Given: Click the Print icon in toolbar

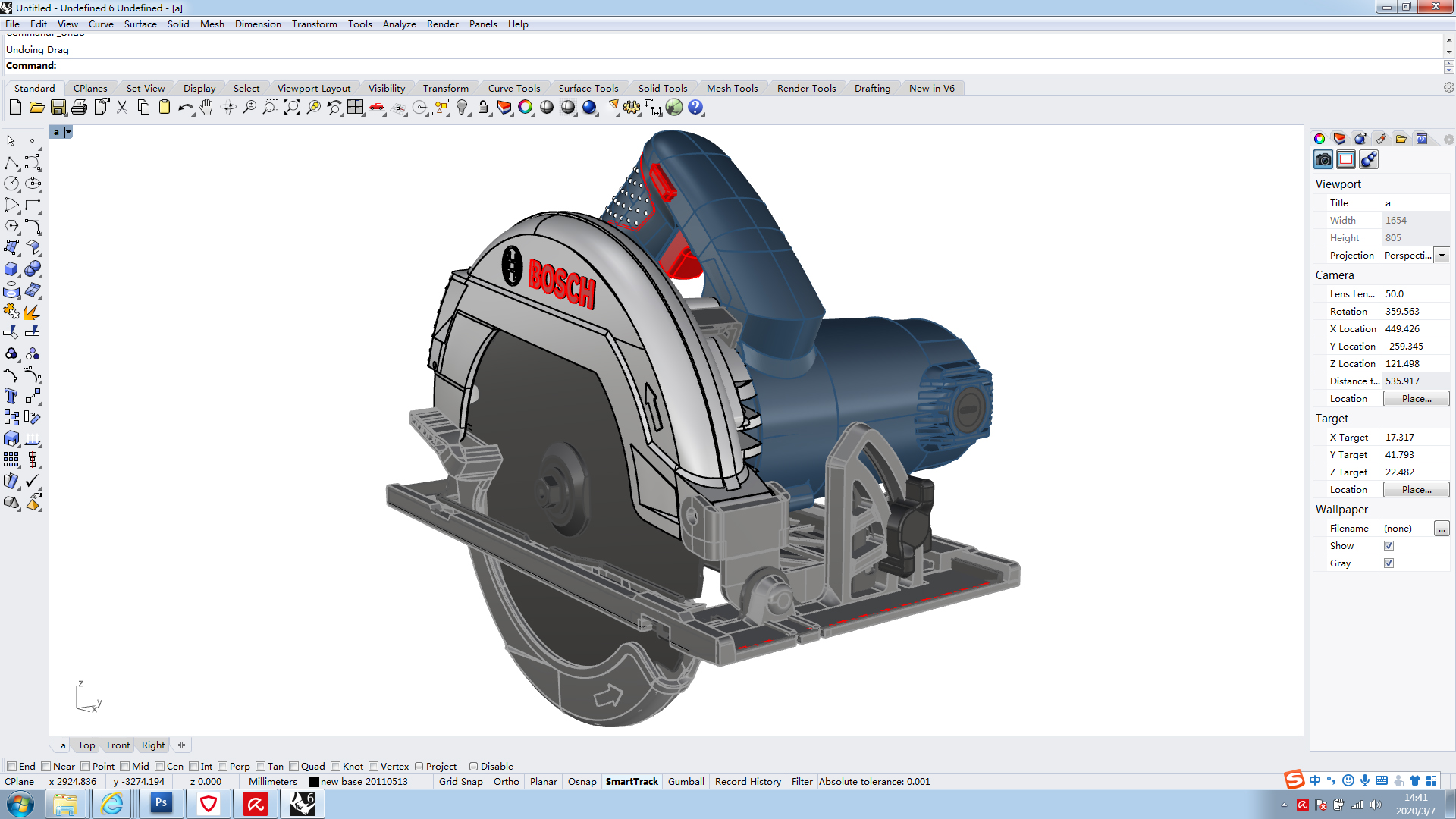Looking at the screenshot, I should (79, 108).
